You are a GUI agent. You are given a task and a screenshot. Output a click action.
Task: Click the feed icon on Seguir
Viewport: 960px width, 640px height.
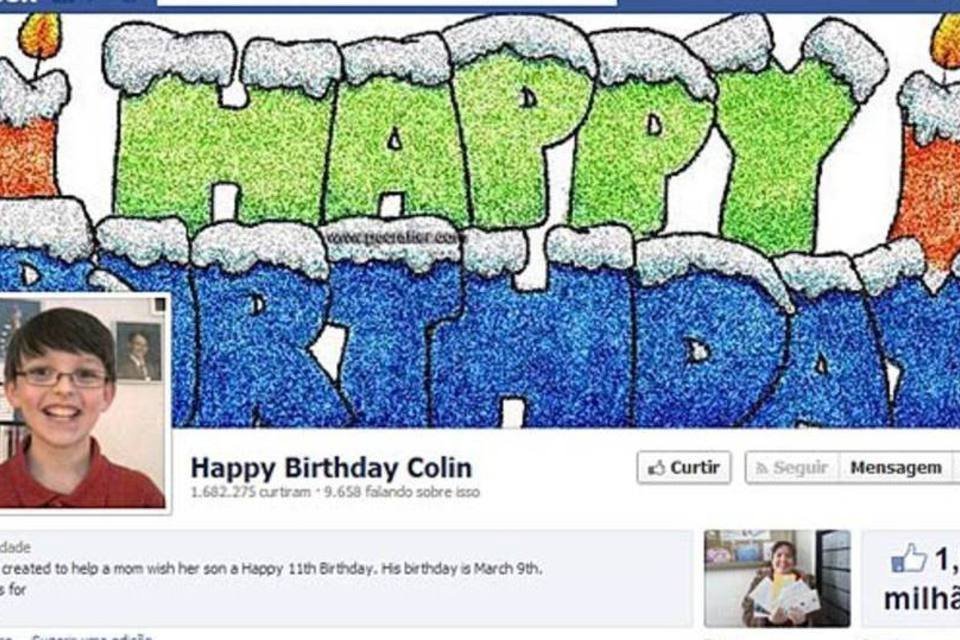[x=762, y=469]
